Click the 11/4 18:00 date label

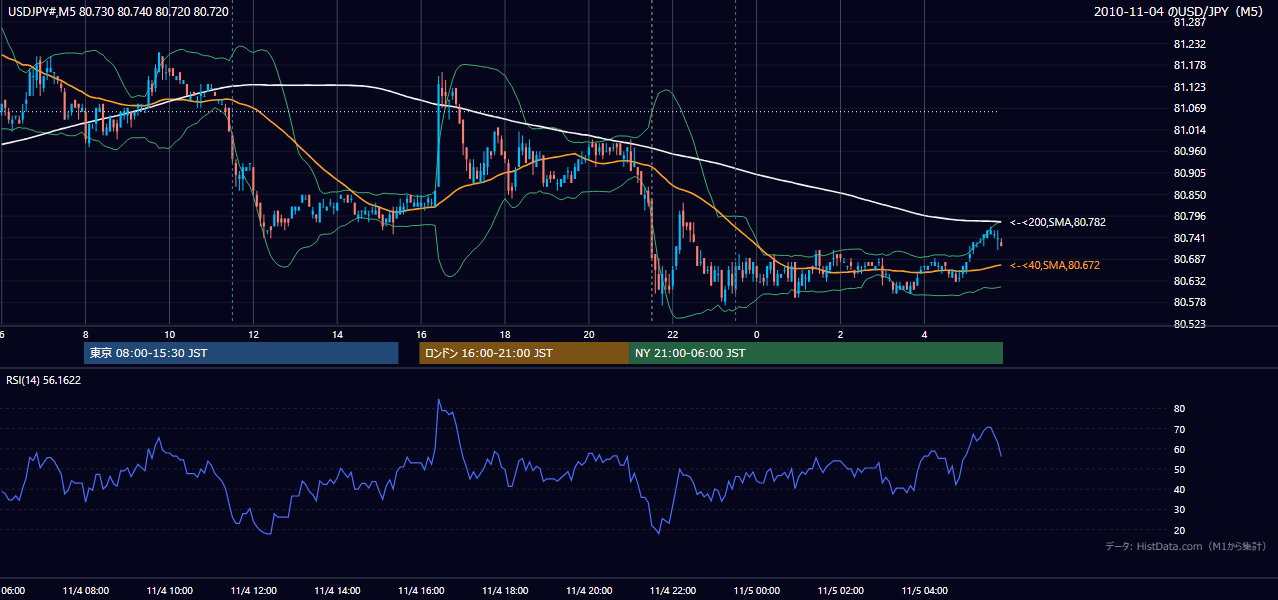pyautogui.click(x=505, y=590)
